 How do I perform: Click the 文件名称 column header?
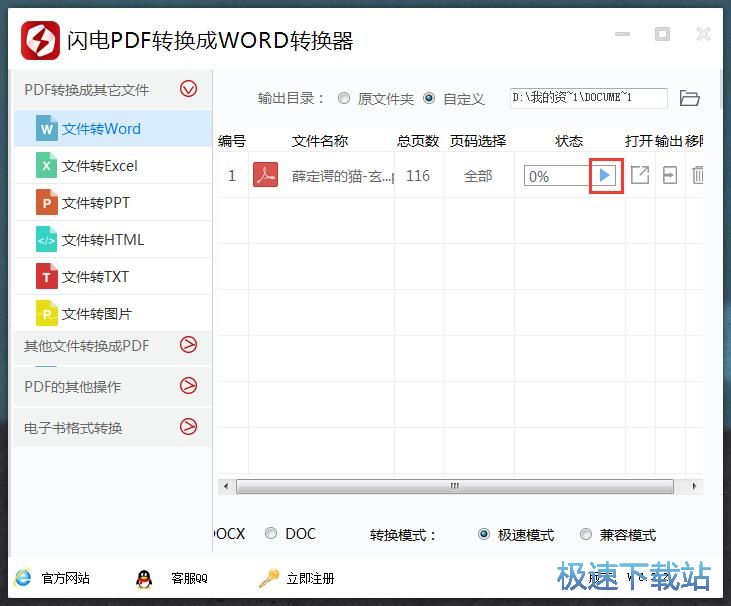[x=320, y=141]
